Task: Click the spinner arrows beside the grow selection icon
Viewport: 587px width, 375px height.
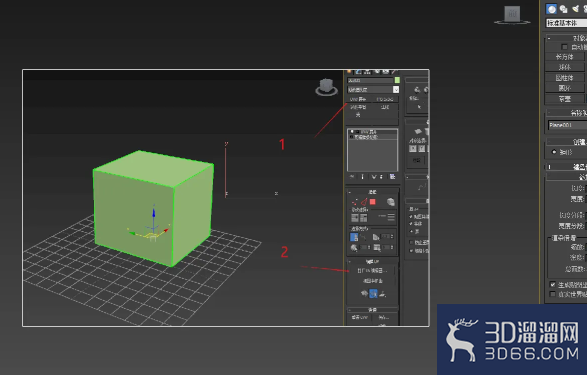Action: (x=369, y=247)
